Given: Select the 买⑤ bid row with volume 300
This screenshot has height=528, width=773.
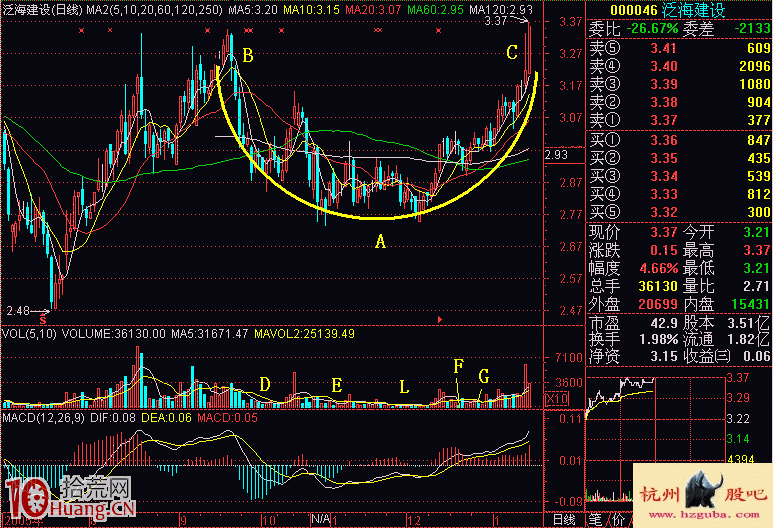Looking at the screenshot, I should [x=679, y=212].
